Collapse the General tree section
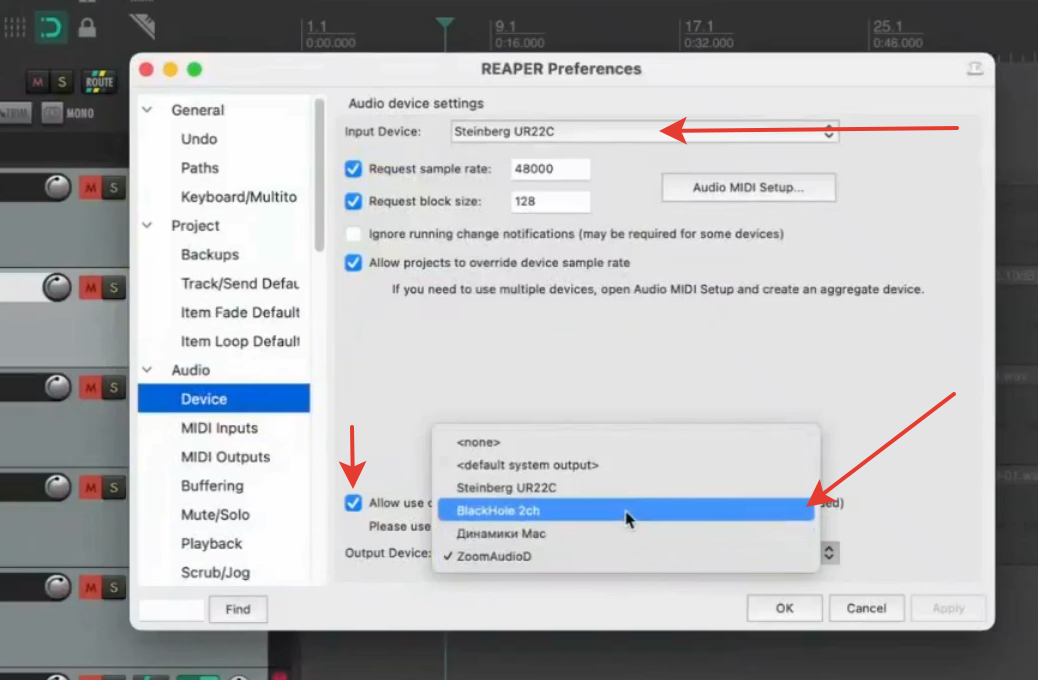 [x=147, y=110]
